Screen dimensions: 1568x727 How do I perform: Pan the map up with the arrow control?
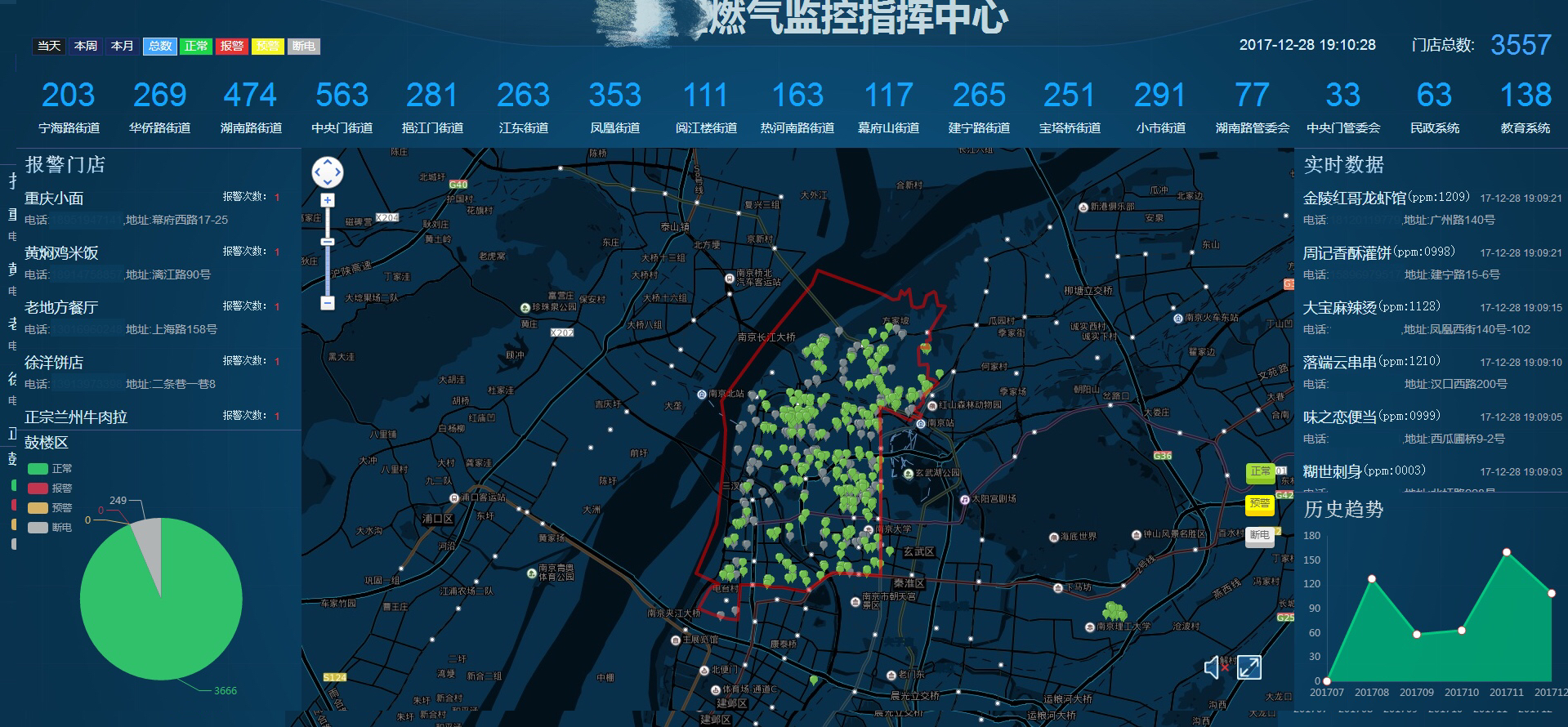[x=328, y=163]
